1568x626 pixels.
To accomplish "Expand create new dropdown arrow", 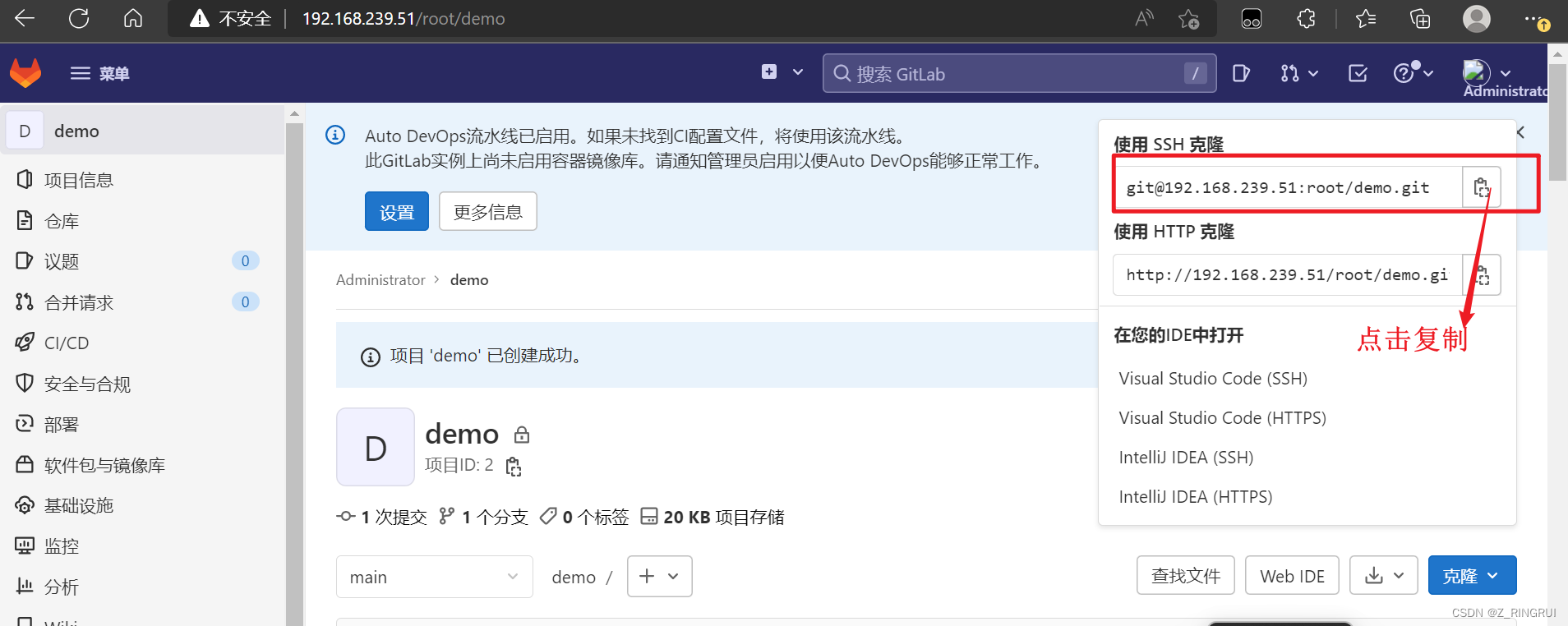I will [798, 72].
